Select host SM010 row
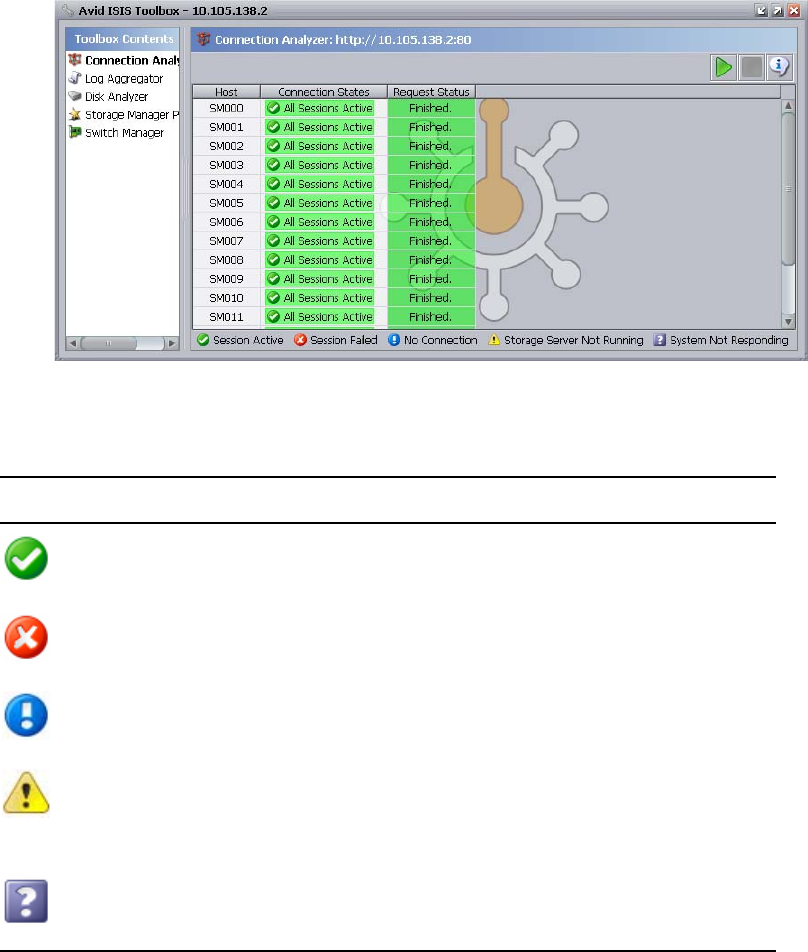 tap(334, 298)
